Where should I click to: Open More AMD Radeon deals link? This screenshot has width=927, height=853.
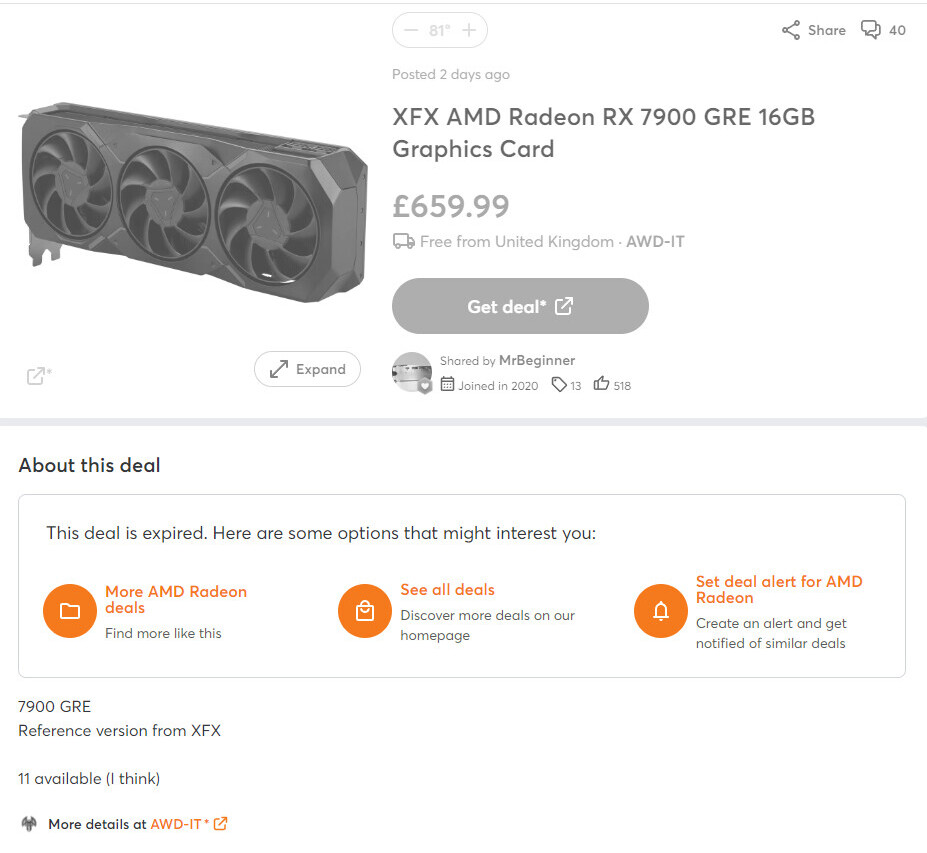(176, 599)
